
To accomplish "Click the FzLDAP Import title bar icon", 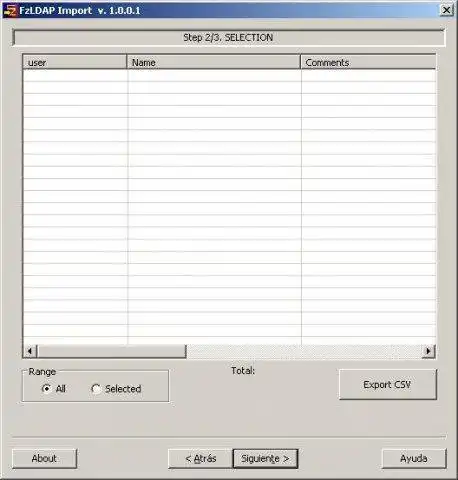I will pos(10,10).
